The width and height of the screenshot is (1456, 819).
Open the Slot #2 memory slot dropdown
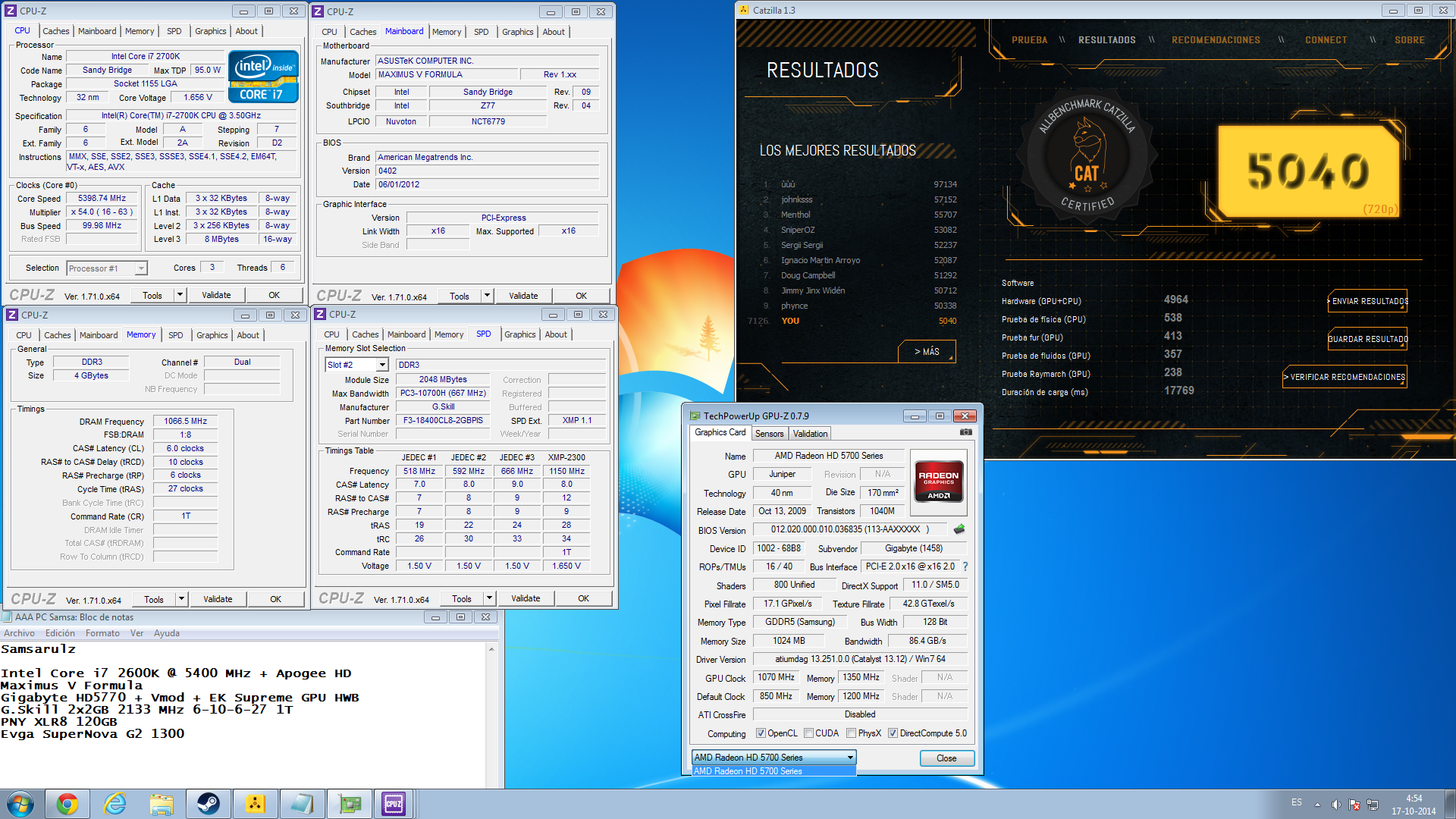[x=356, y=365]
